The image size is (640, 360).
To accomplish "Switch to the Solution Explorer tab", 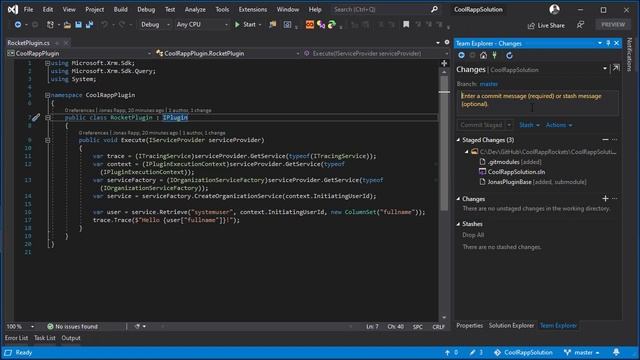I will [511, 326].
